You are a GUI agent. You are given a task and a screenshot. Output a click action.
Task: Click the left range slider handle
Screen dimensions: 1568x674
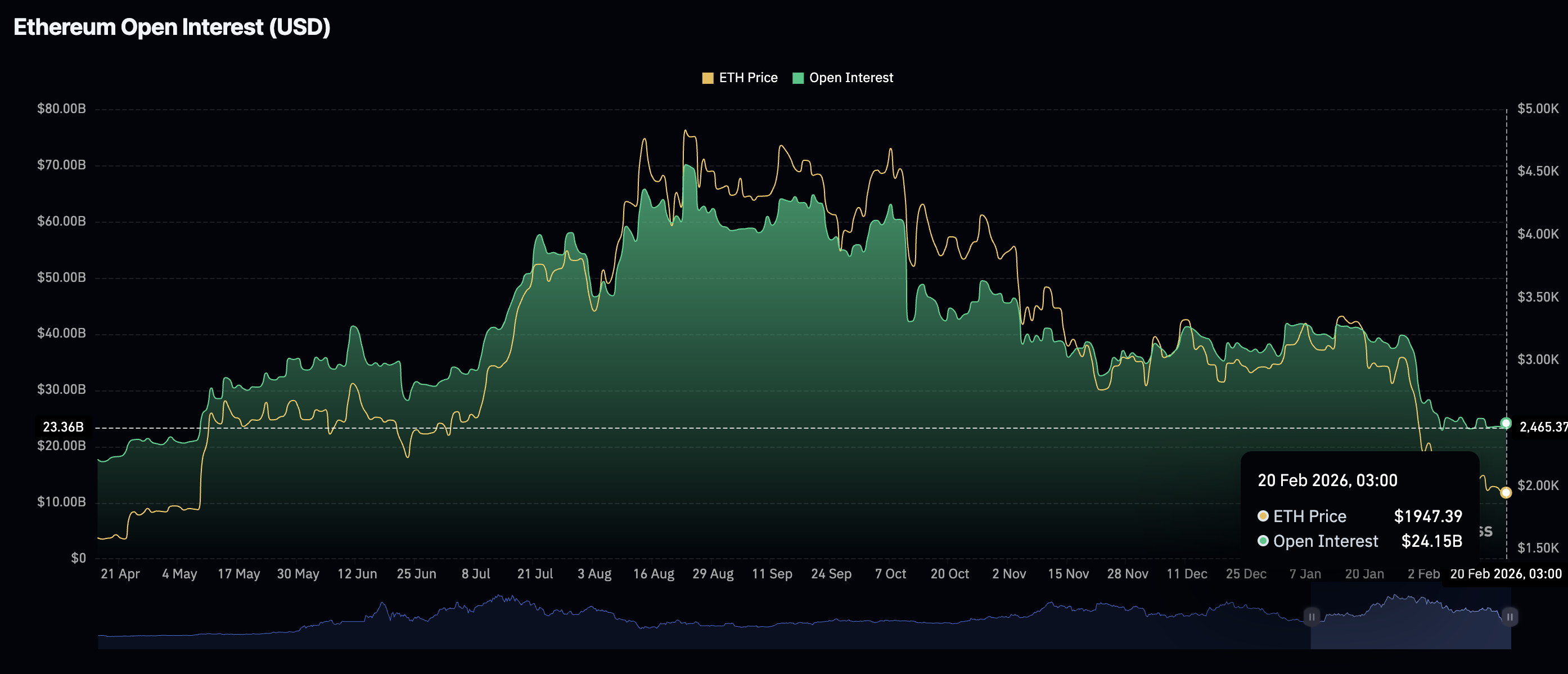coord(1311,617)
